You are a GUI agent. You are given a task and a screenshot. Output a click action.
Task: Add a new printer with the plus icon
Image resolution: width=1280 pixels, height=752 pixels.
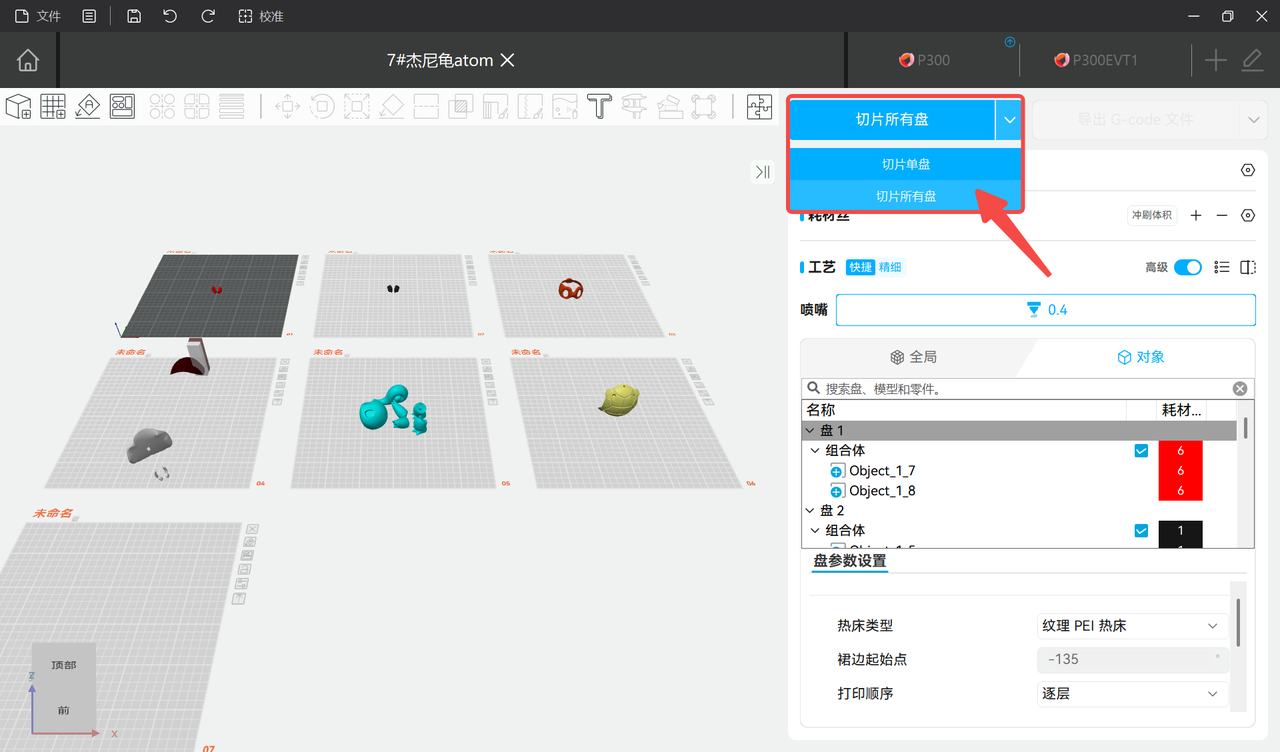tap(1215, 60)
